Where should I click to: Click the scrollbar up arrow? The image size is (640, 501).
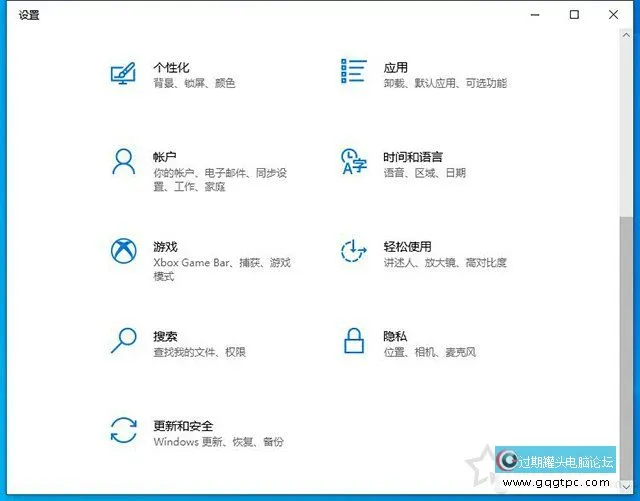[x=626, y=36]
